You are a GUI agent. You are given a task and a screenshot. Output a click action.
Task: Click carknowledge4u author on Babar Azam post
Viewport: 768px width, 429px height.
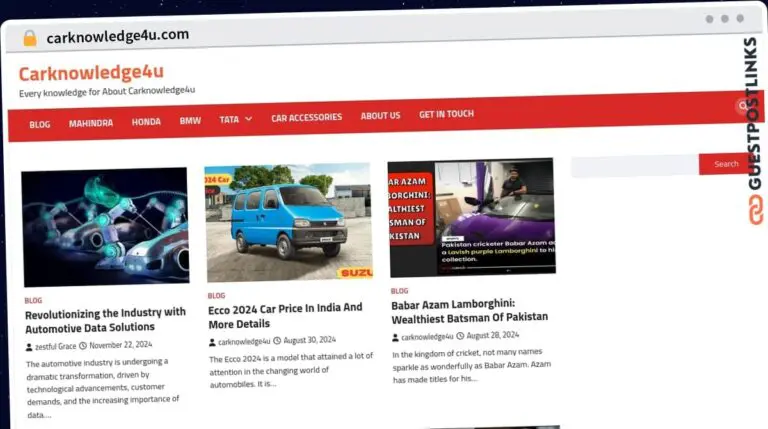(427, 337)
